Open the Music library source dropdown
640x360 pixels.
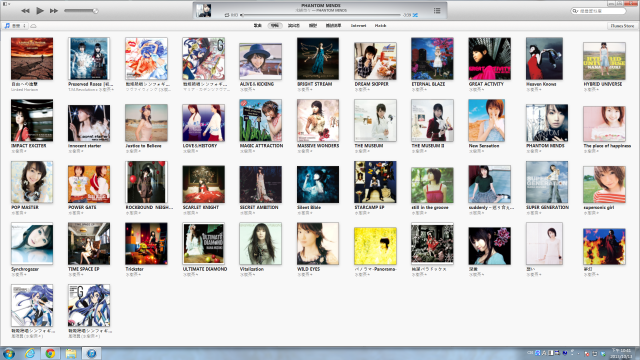coord(16,26)
